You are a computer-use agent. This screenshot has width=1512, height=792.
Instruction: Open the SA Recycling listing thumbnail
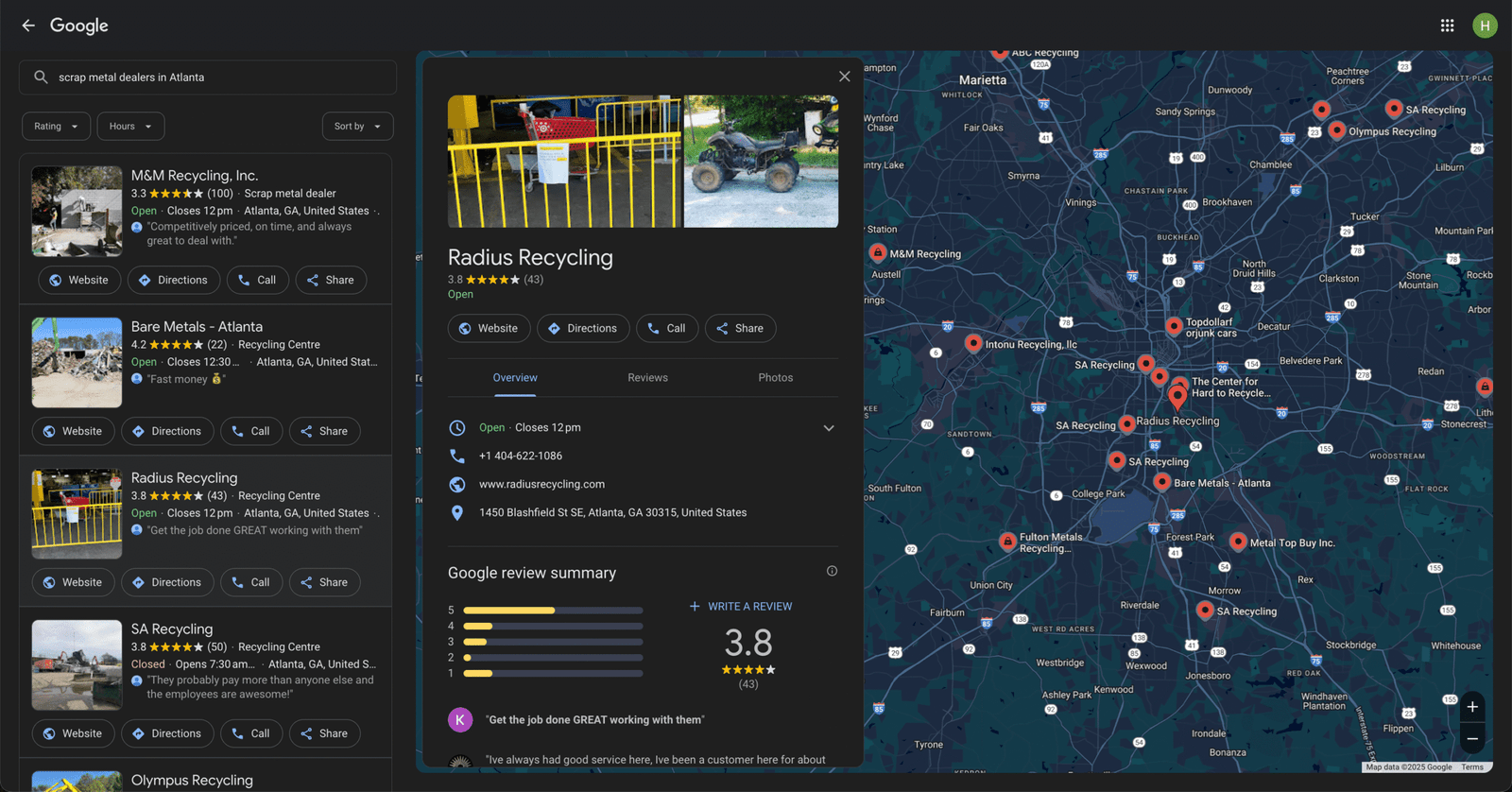(77, 665)
